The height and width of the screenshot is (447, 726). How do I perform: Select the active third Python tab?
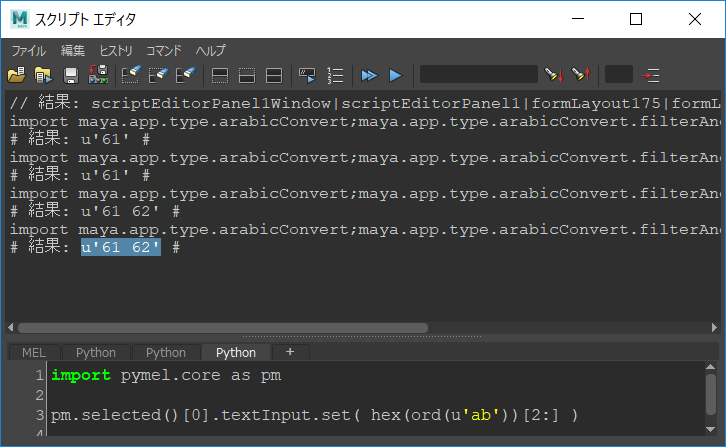point(236,353)
